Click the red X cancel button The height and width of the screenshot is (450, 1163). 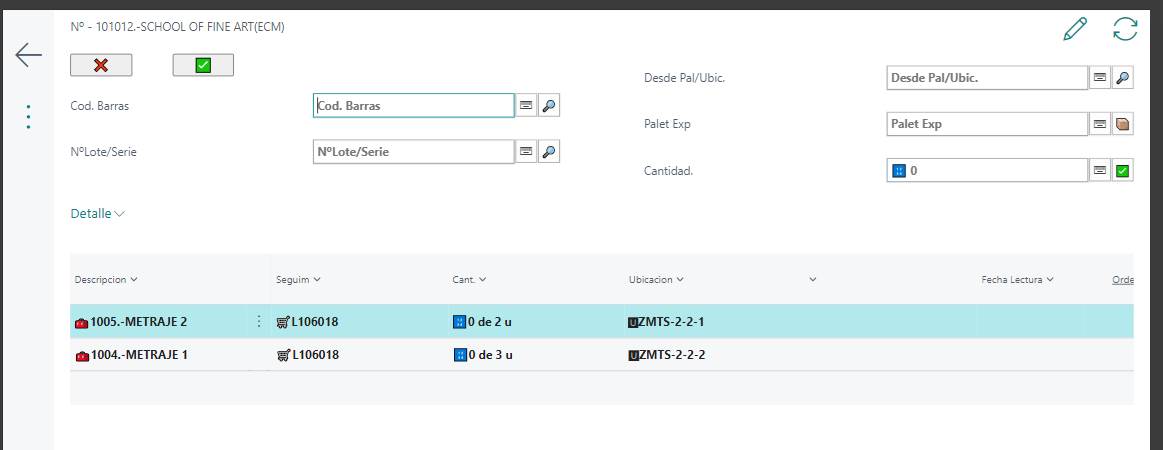coord(101,65)
